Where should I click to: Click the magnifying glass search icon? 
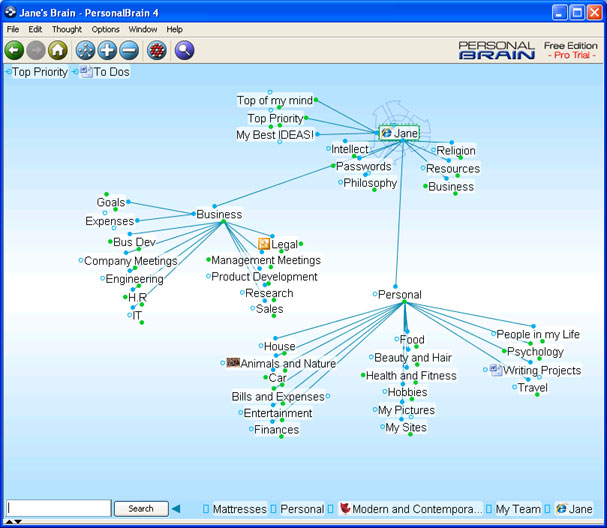(184, 50)
